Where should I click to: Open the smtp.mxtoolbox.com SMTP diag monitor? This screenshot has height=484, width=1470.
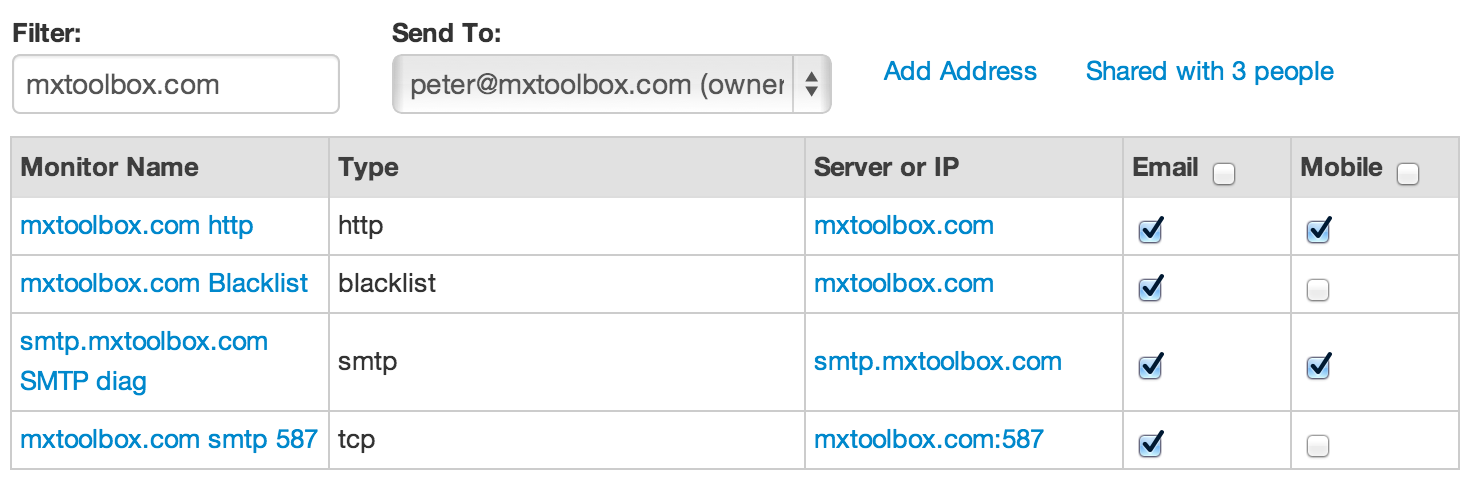144,361
